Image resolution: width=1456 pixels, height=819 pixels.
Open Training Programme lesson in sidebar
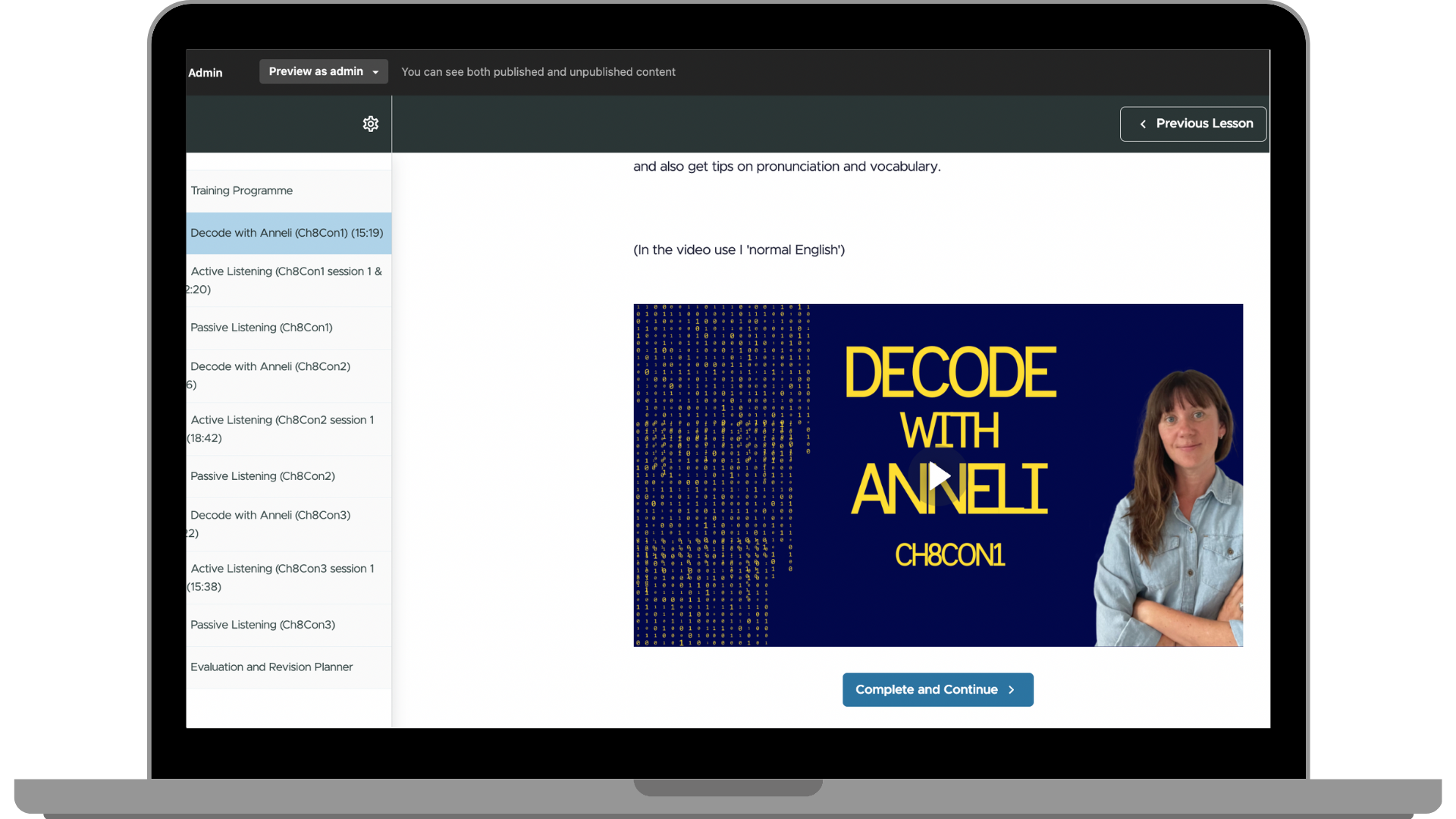[288, 190]
